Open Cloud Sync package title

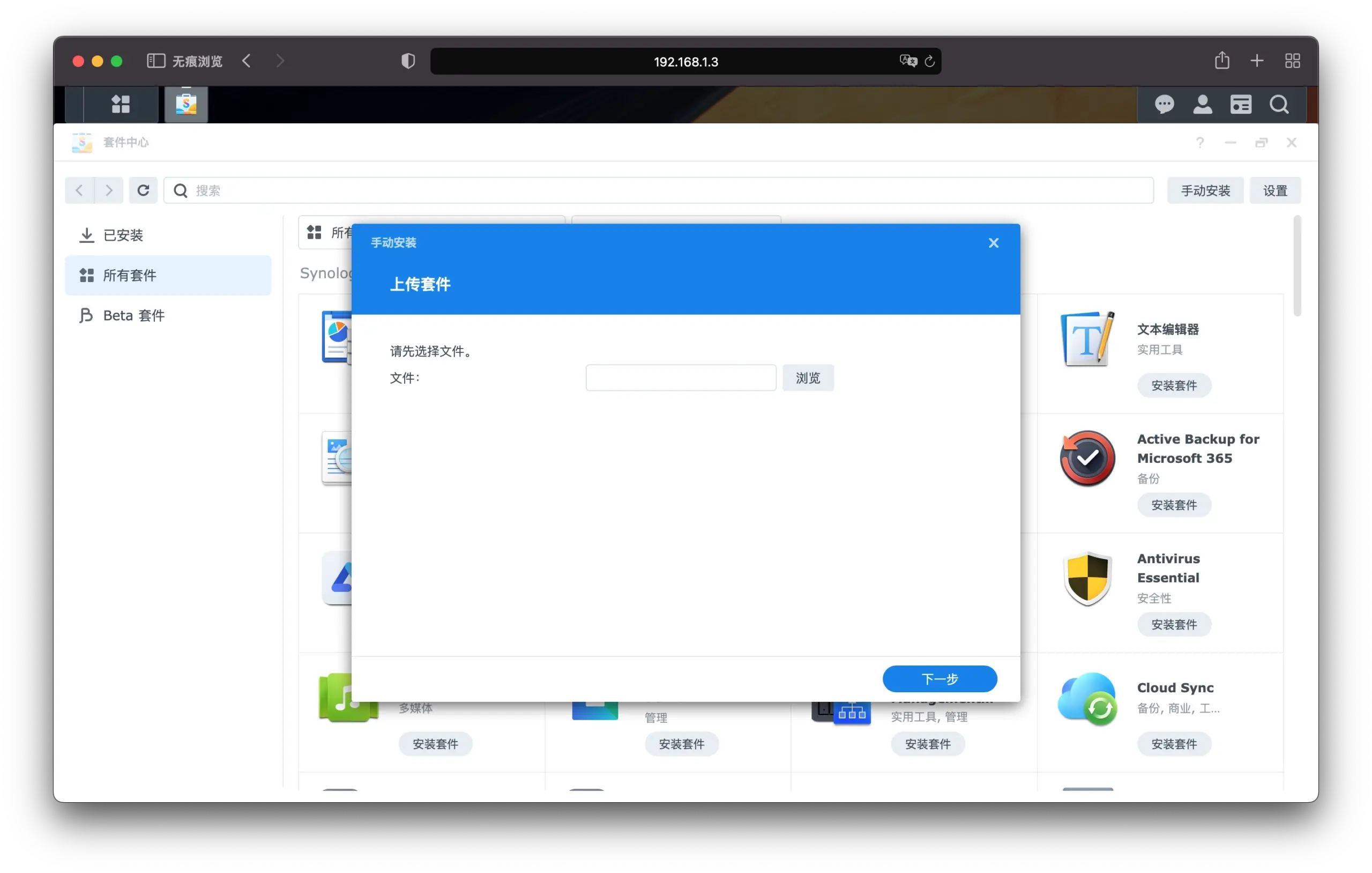(x=1175, y=688)
